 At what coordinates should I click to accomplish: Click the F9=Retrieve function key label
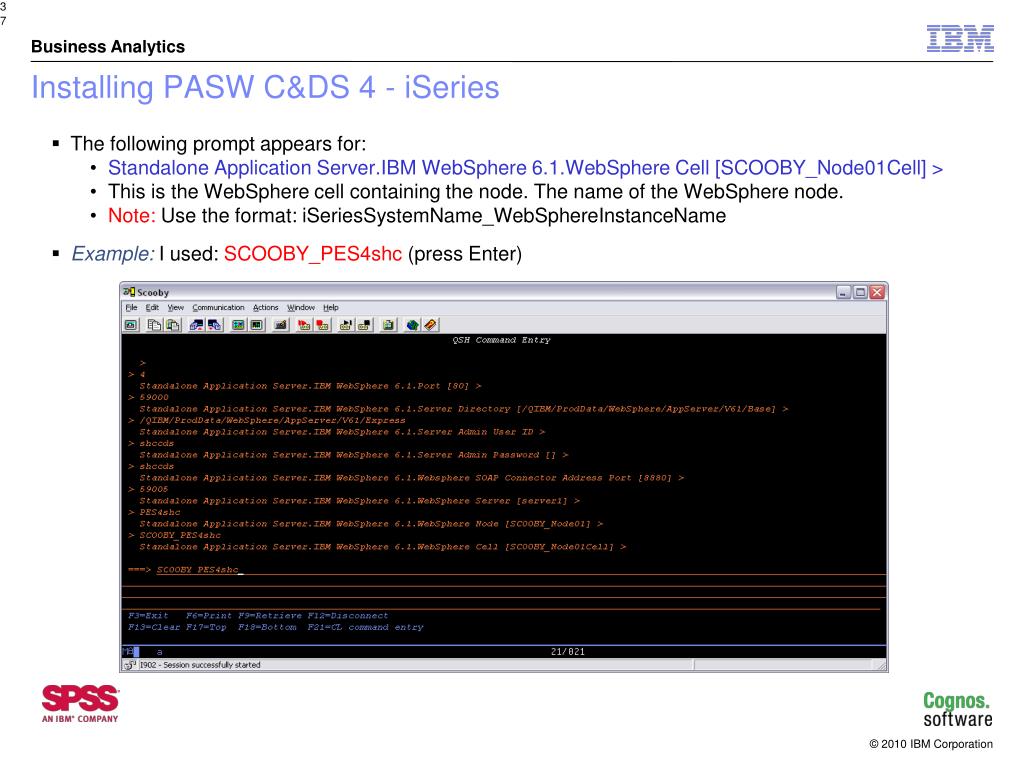tap(270, 616)
